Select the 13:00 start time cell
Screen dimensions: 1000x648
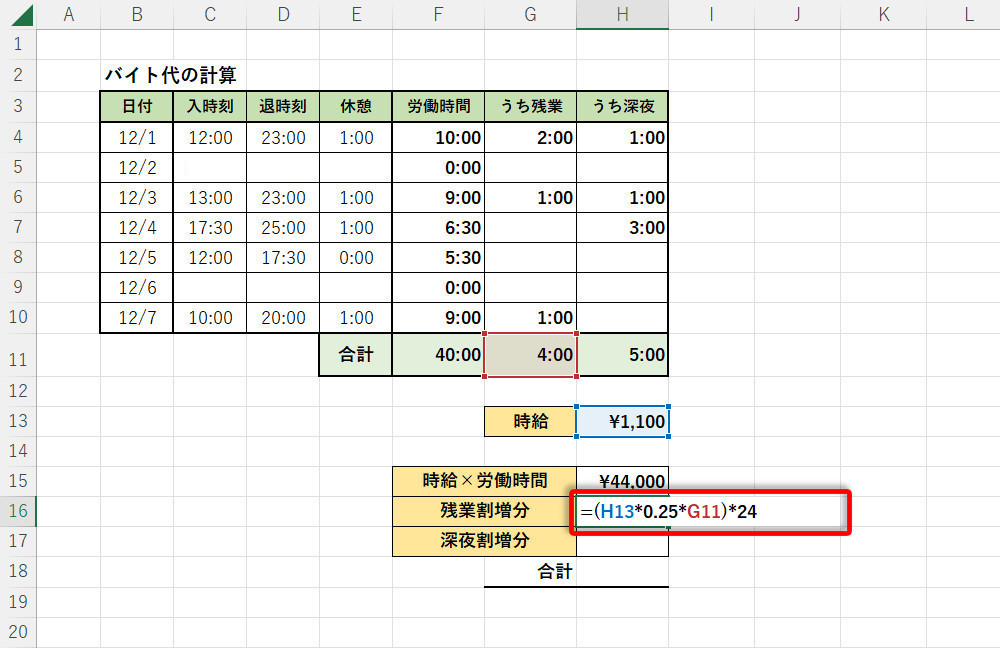click(210, 197)
